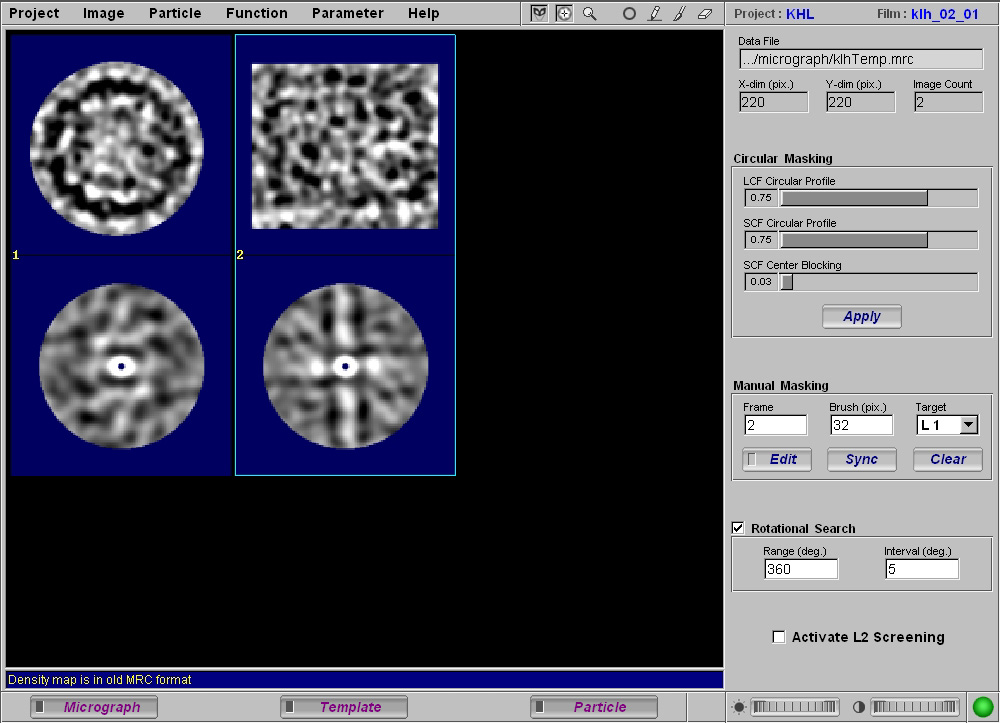This screenshot has height=723, width=1000.
Task: Click the Clear masking button
Action: [x=946, y=460]
